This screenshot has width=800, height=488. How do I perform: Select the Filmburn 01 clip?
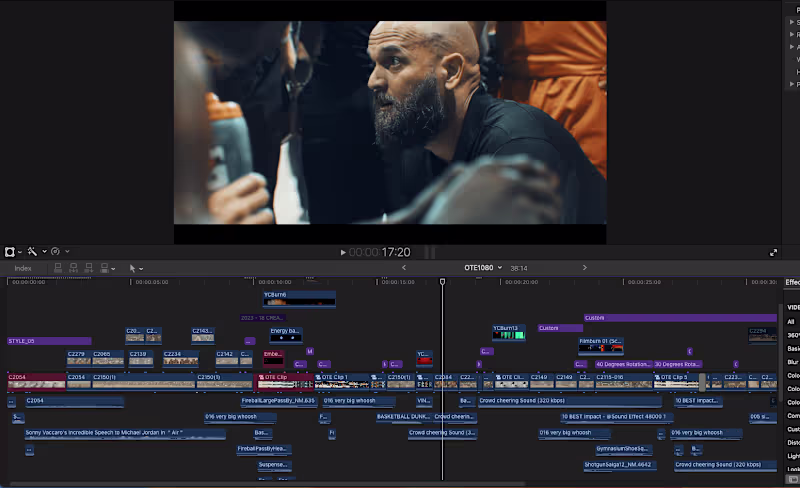tap(601, 345)
